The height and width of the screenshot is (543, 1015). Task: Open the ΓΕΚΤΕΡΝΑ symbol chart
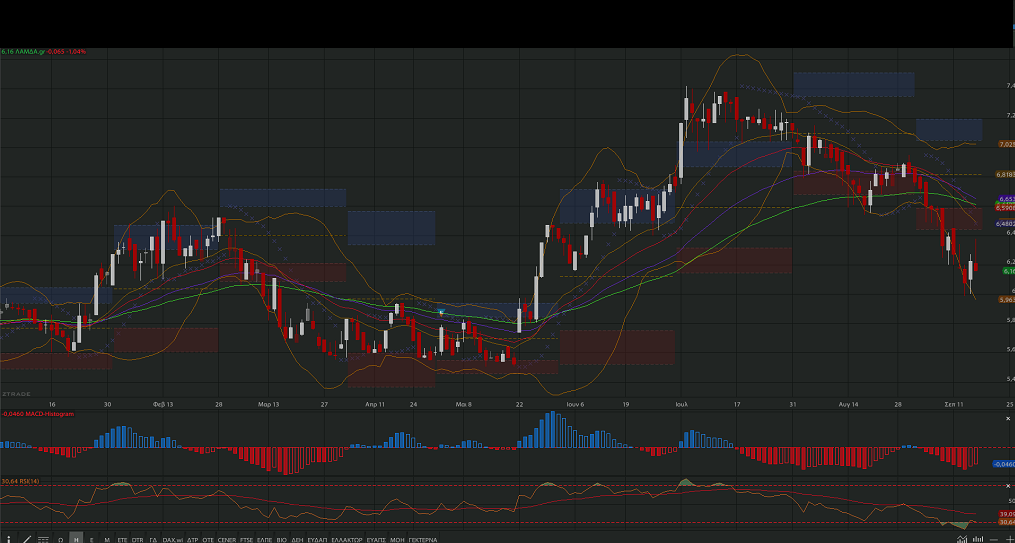(423, 539)
